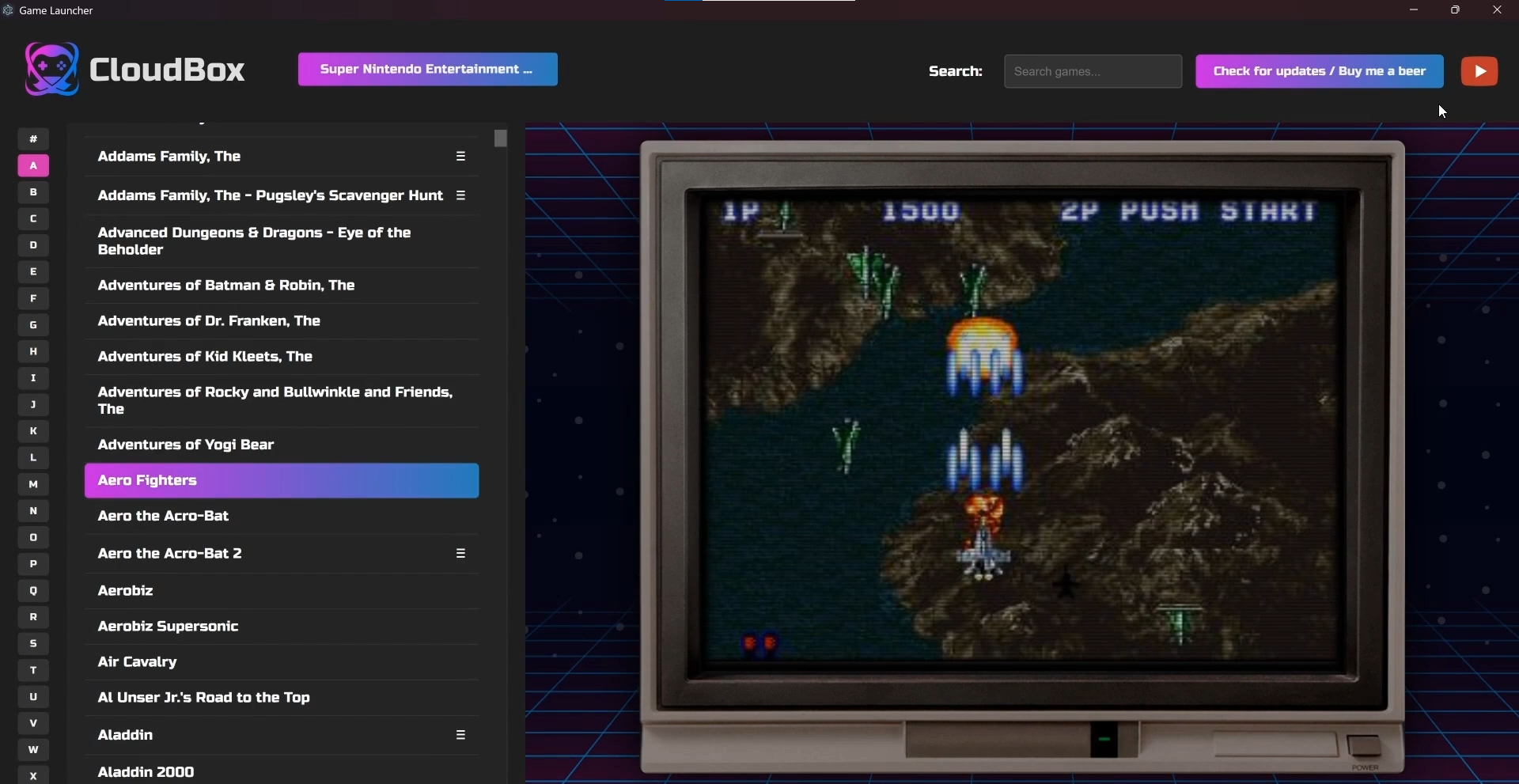
Task: Select Aero the Acro-Bat from the game list
Action: click(x=164, y=517)
